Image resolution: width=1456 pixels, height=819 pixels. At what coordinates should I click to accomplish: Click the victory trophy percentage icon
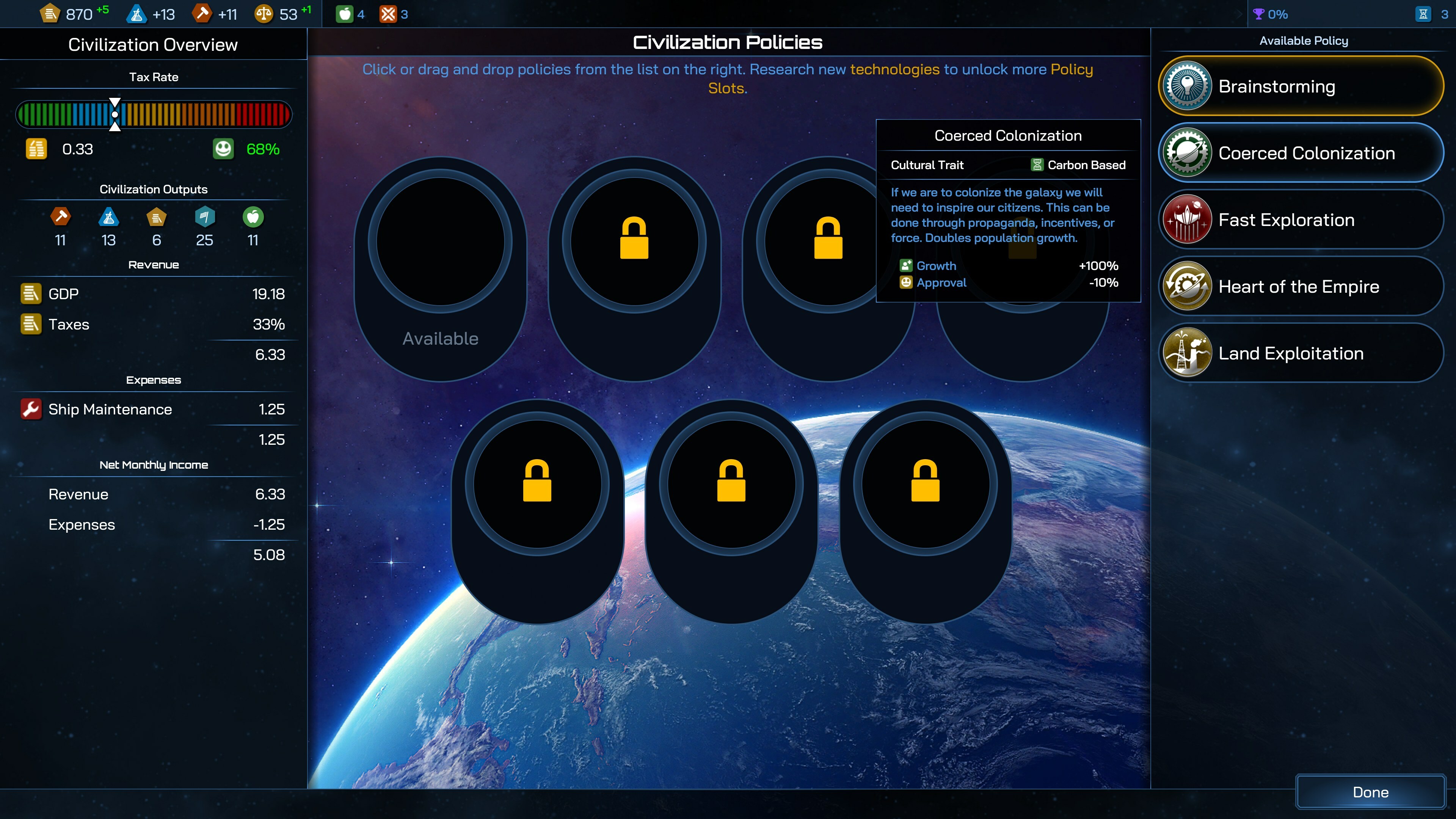tap(1258, 14)
